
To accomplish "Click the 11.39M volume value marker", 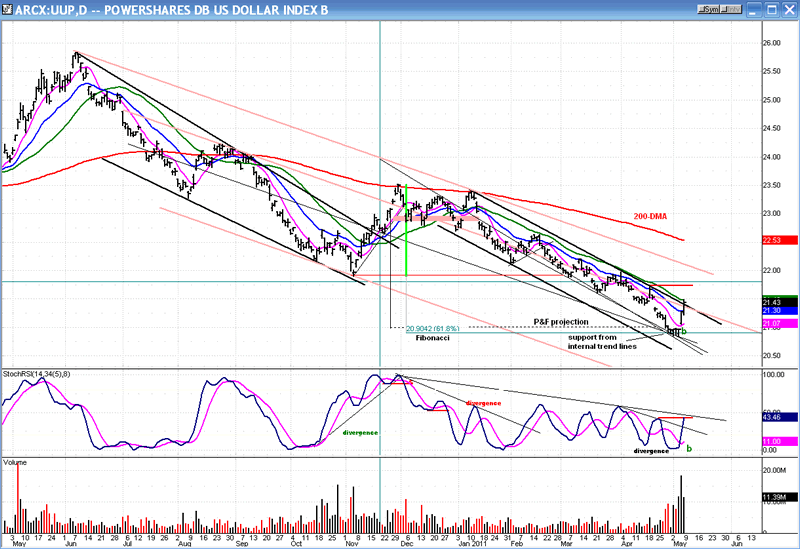I will (x=780, y=497).
